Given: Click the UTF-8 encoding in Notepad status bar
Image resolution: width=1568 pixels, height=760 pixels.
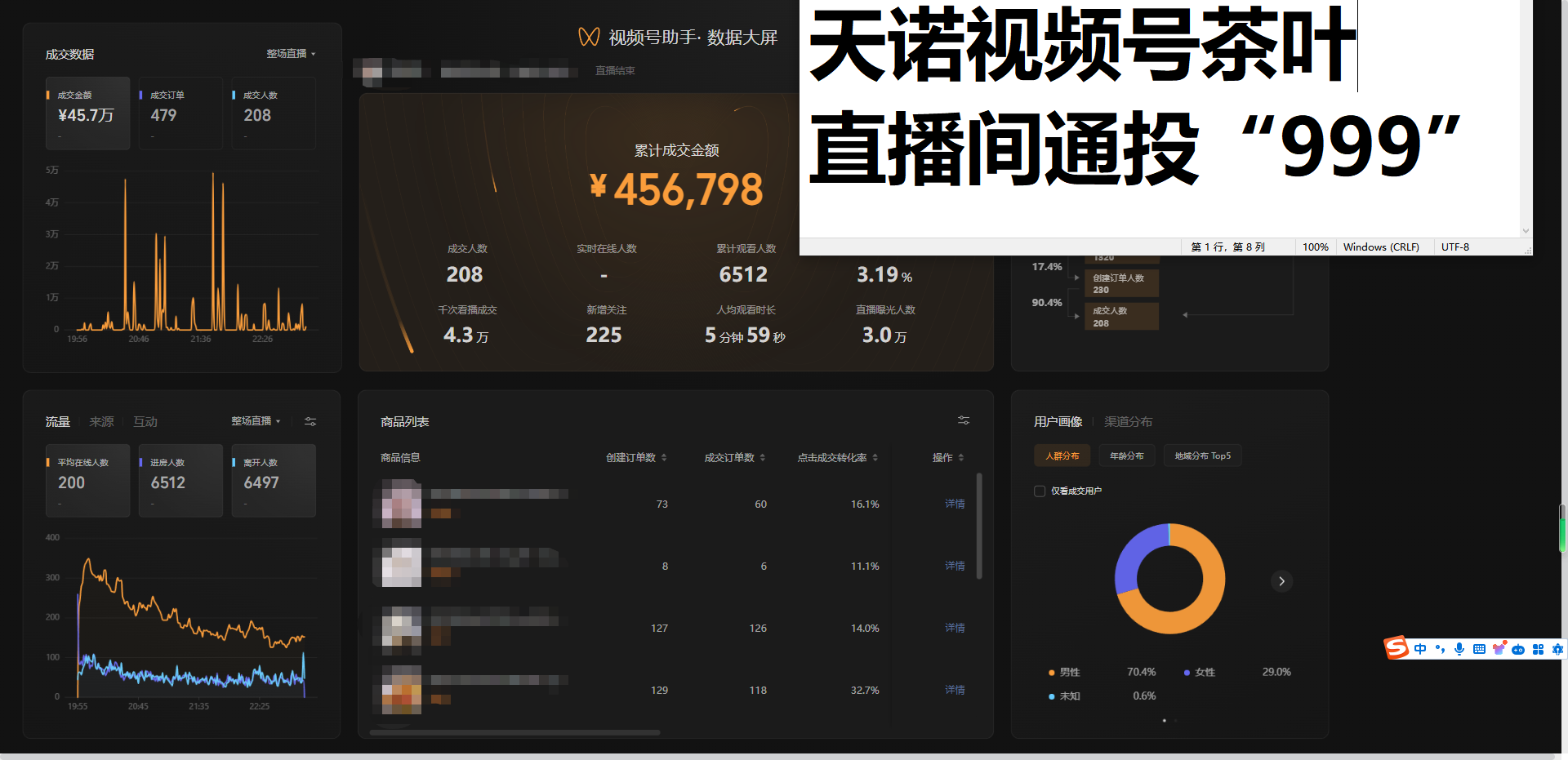Looking at the screenshot, I should (1455, 247).
